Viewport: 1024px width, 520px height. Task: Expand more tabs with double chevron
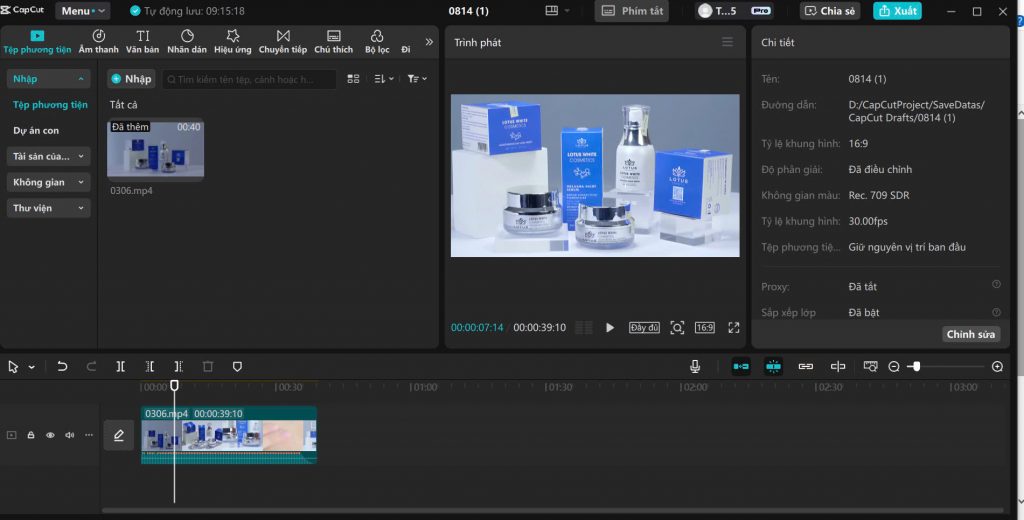point(429,42)
